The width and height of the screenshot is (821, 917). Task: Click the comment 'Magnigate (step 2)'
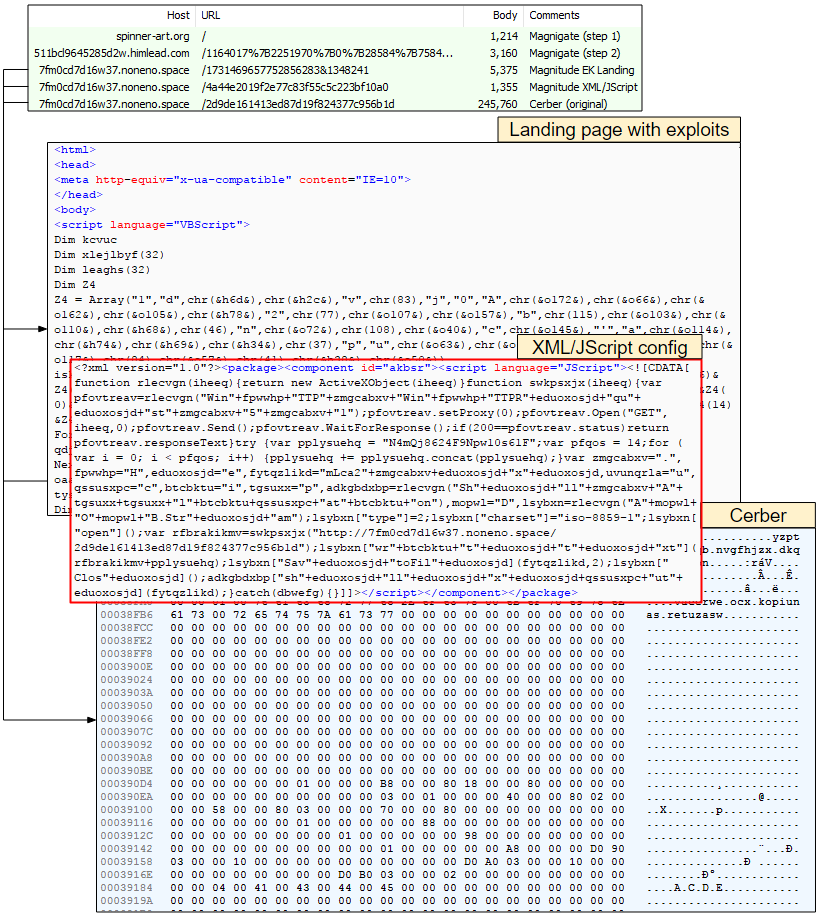[x=574, y=53]
